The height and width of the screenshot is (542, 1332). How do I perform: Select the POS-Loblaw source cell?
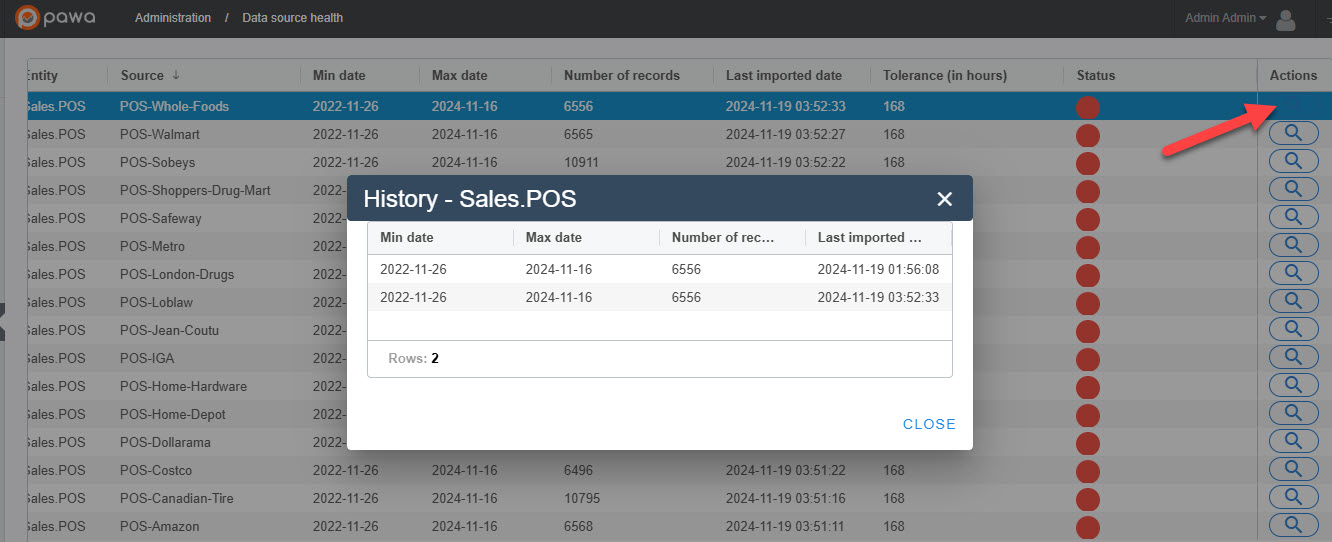click(155, 302)
